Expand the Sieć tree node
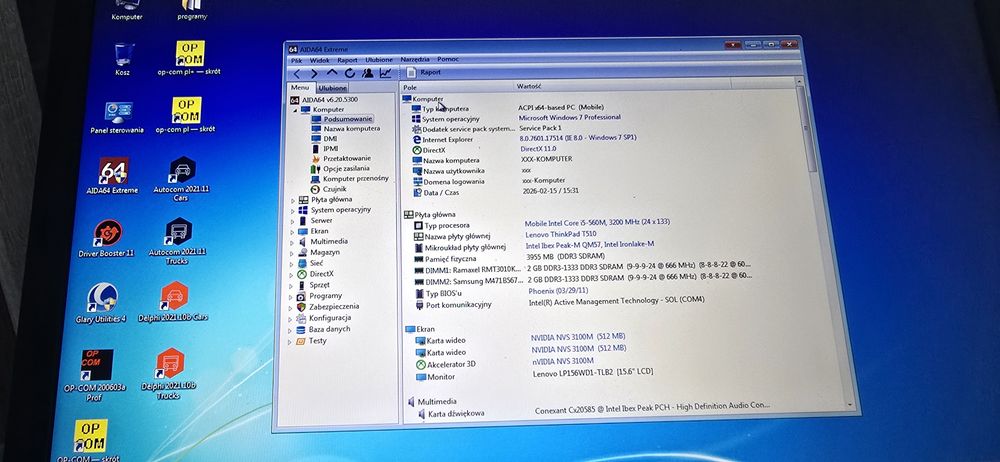 (x=293, y=264)
